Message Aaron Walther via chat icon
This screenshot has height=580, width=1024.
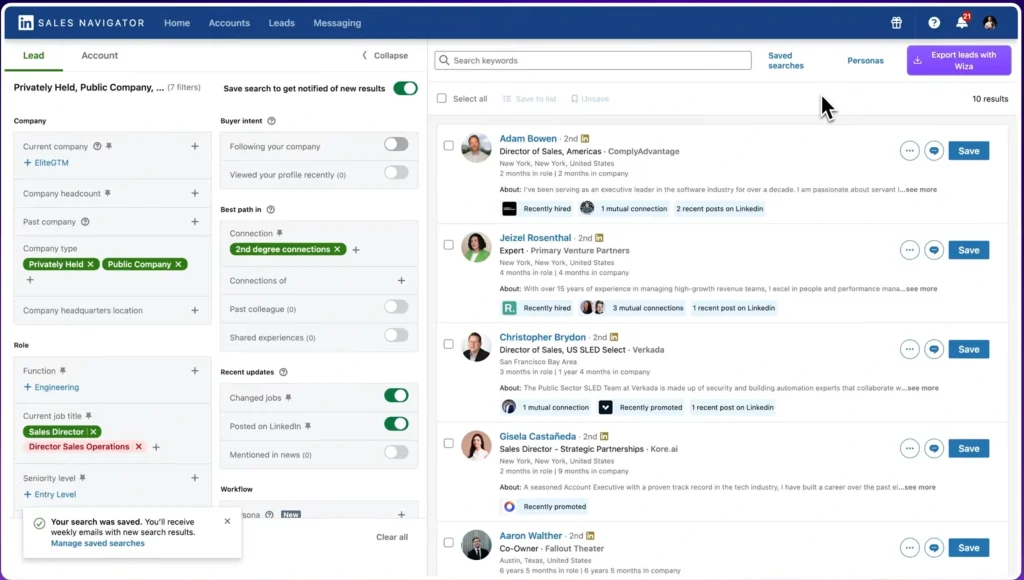click(x=934, y=548)
